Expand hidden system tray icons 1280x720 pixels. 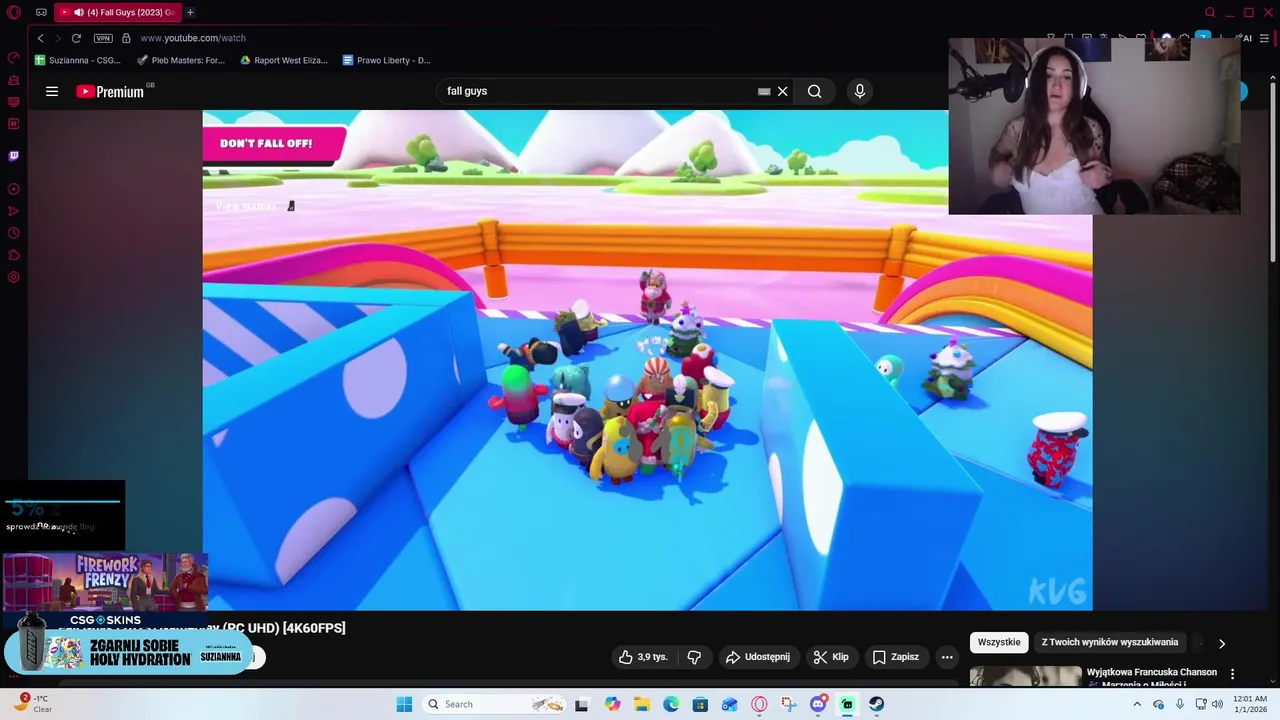click(1137, 704)
